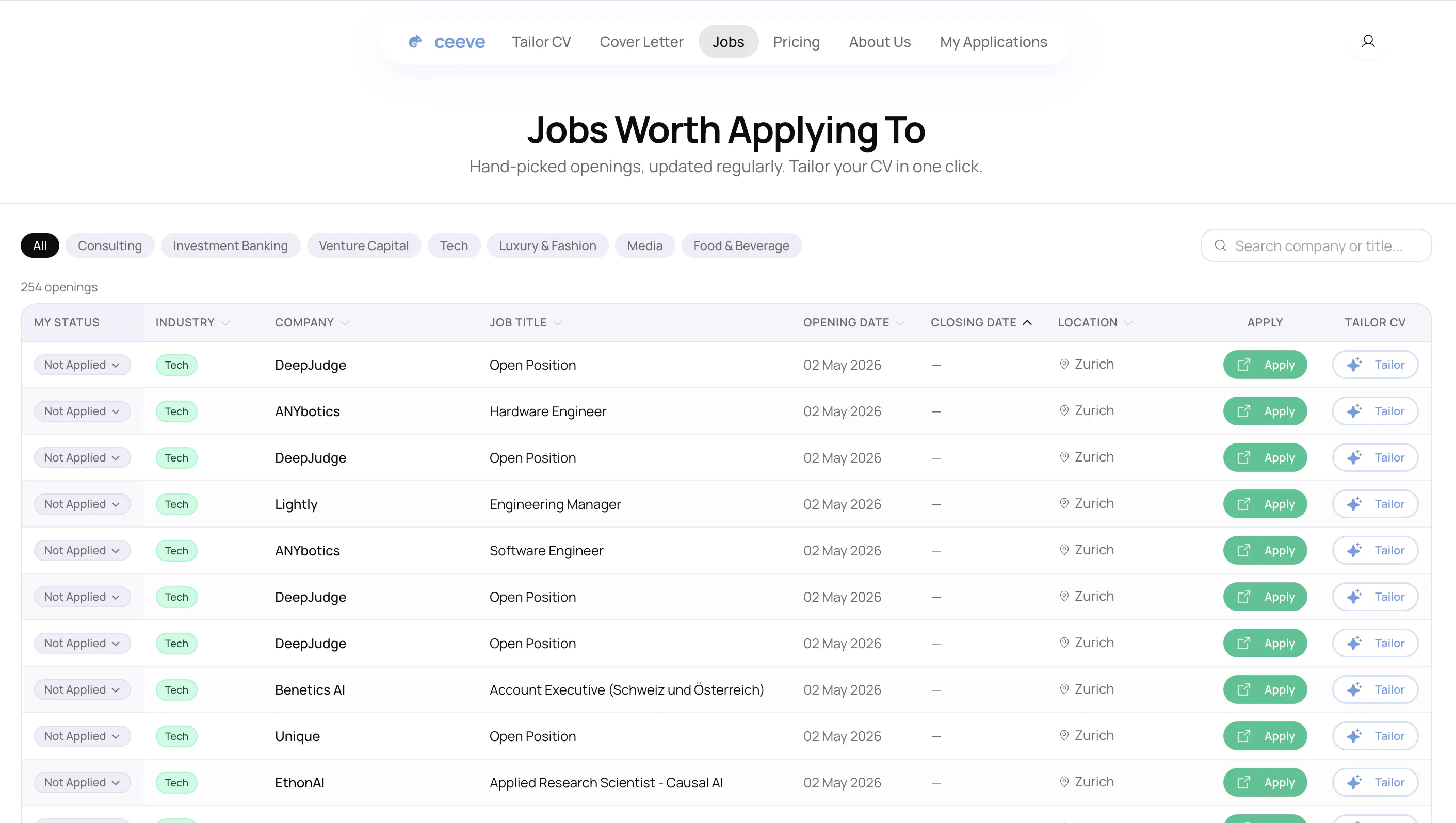Open My Applications page

(x=993, y=41)
